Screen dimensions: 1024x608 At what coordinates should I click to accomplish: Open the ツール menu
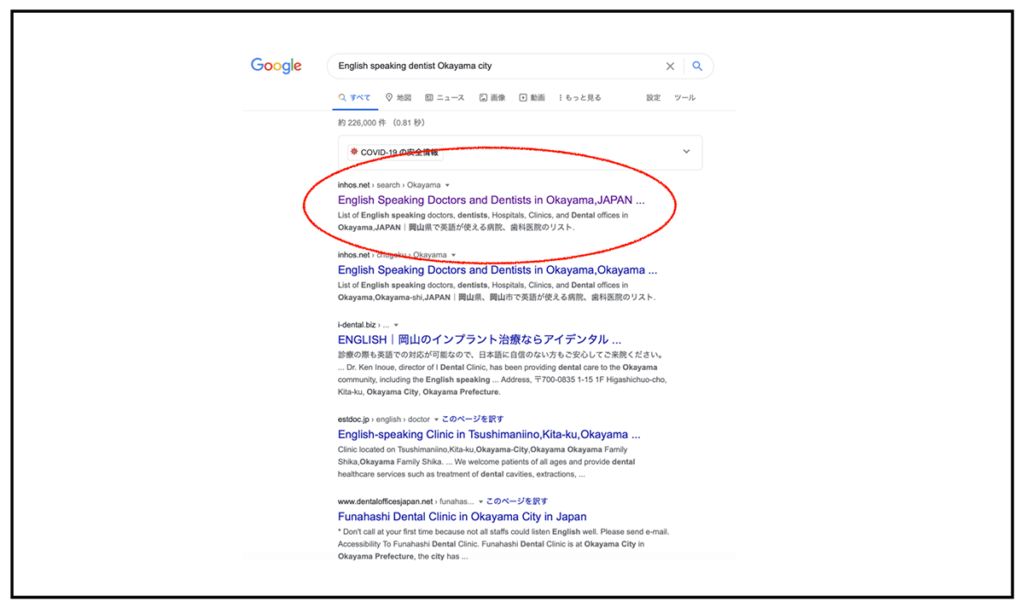pos(684,97)
